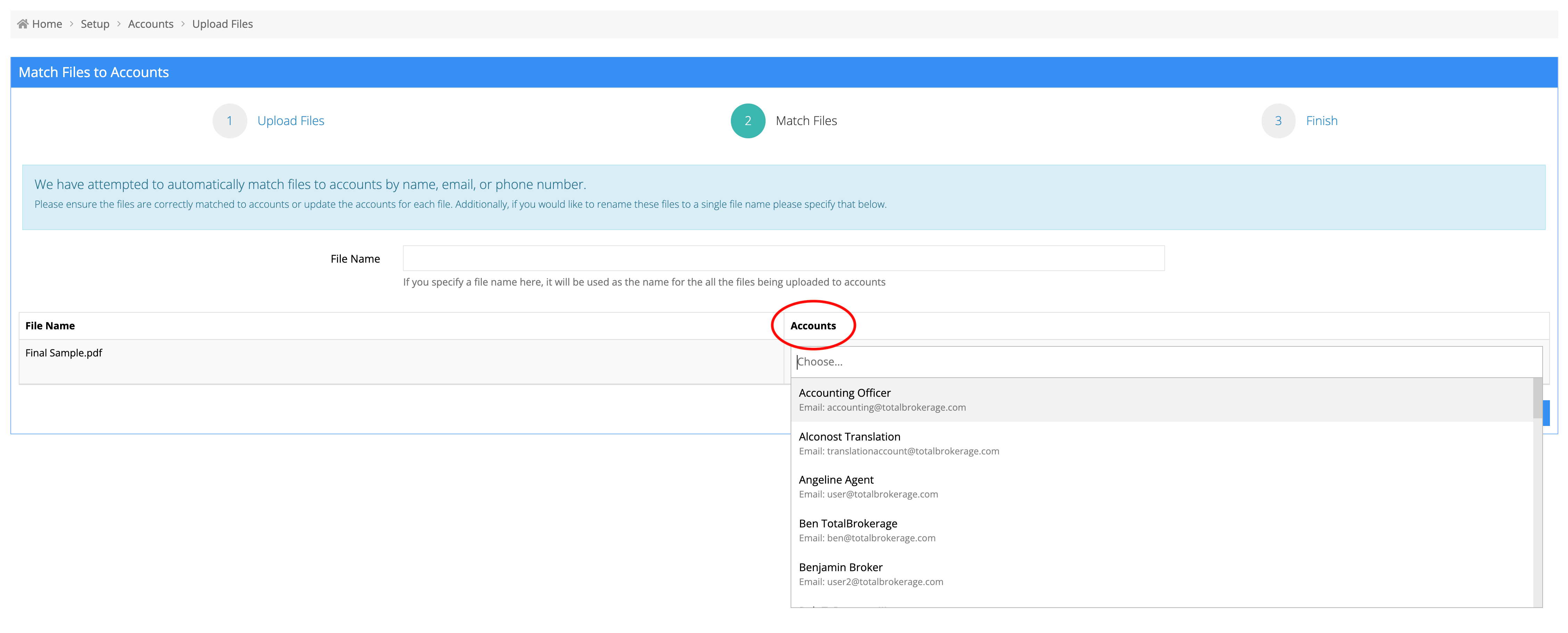
Task: Click the Home house icon in breadcrumb
Action: [23, 24]
